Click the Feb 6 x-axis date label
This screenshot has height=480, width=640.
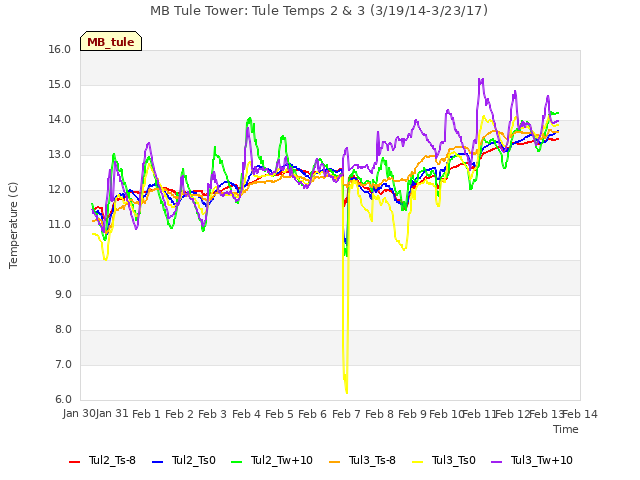point(313,414)
